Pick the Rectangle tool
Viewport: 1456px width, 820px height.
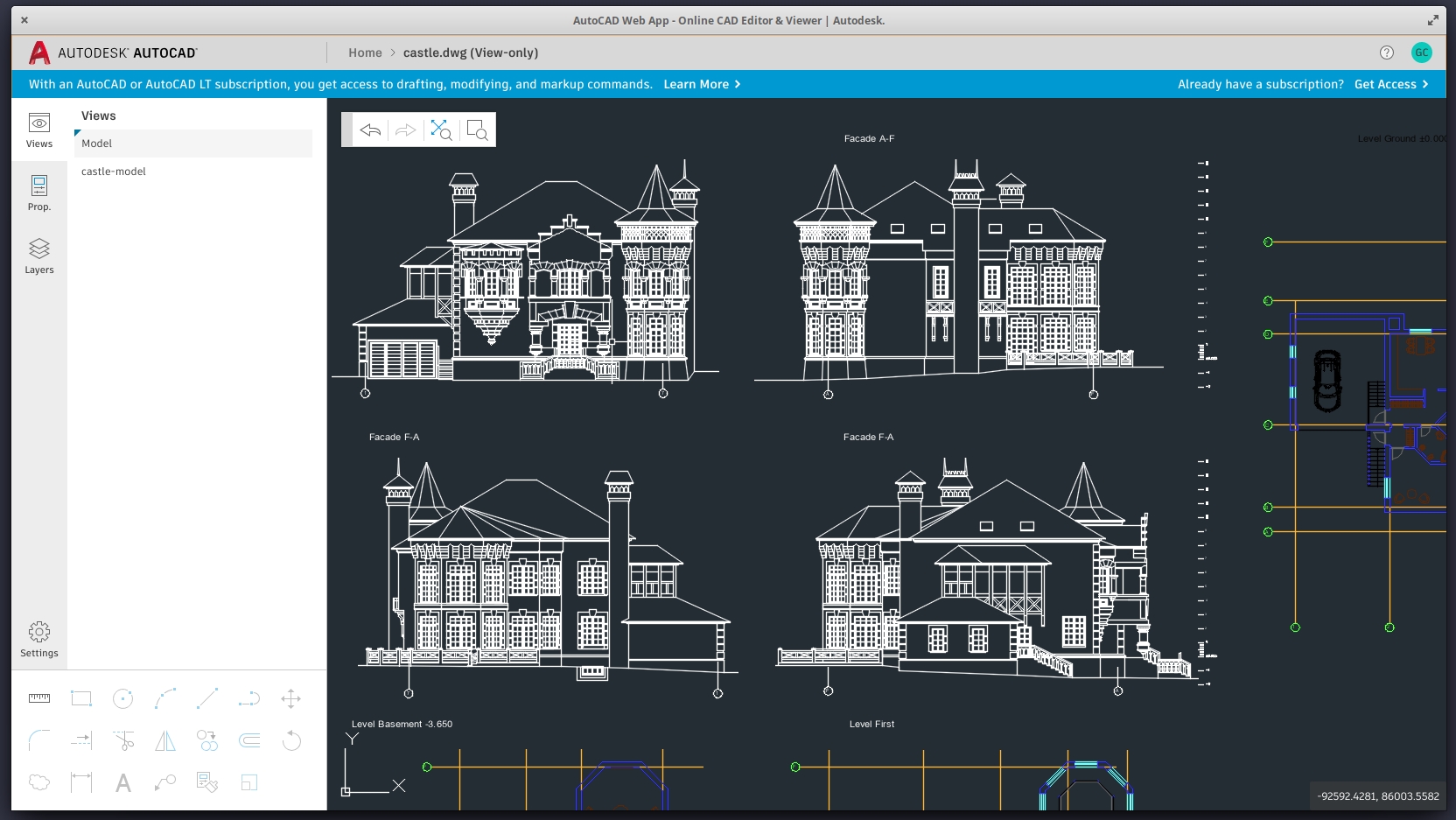tap(80, 698)
